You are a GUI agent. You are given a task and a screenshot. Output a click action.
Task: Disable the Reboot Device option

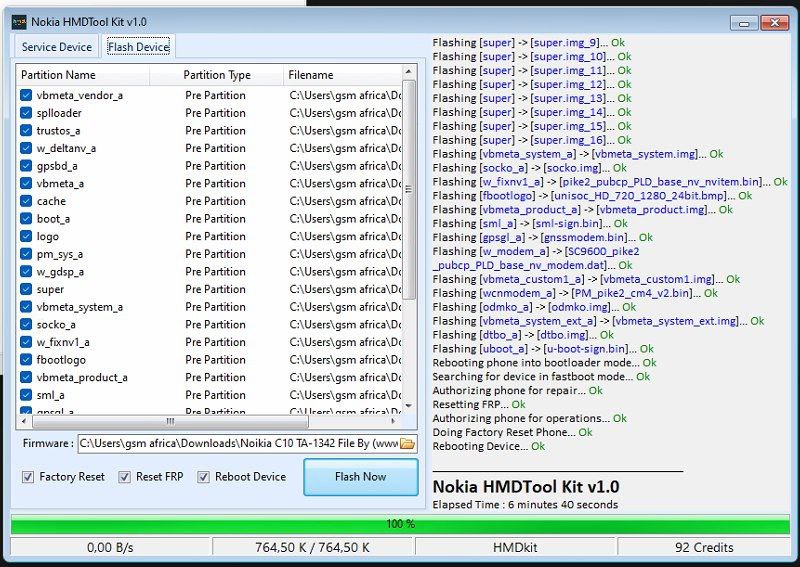pyautogui.click(x=204, y=477)
